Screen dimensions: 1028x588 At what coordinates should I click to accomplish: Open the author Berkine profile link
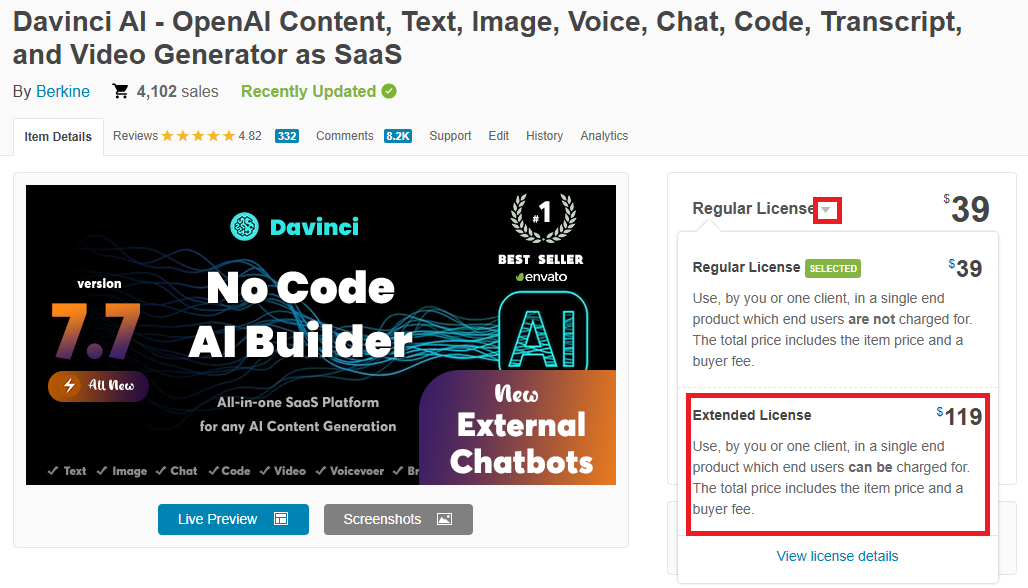coord(63,91)
